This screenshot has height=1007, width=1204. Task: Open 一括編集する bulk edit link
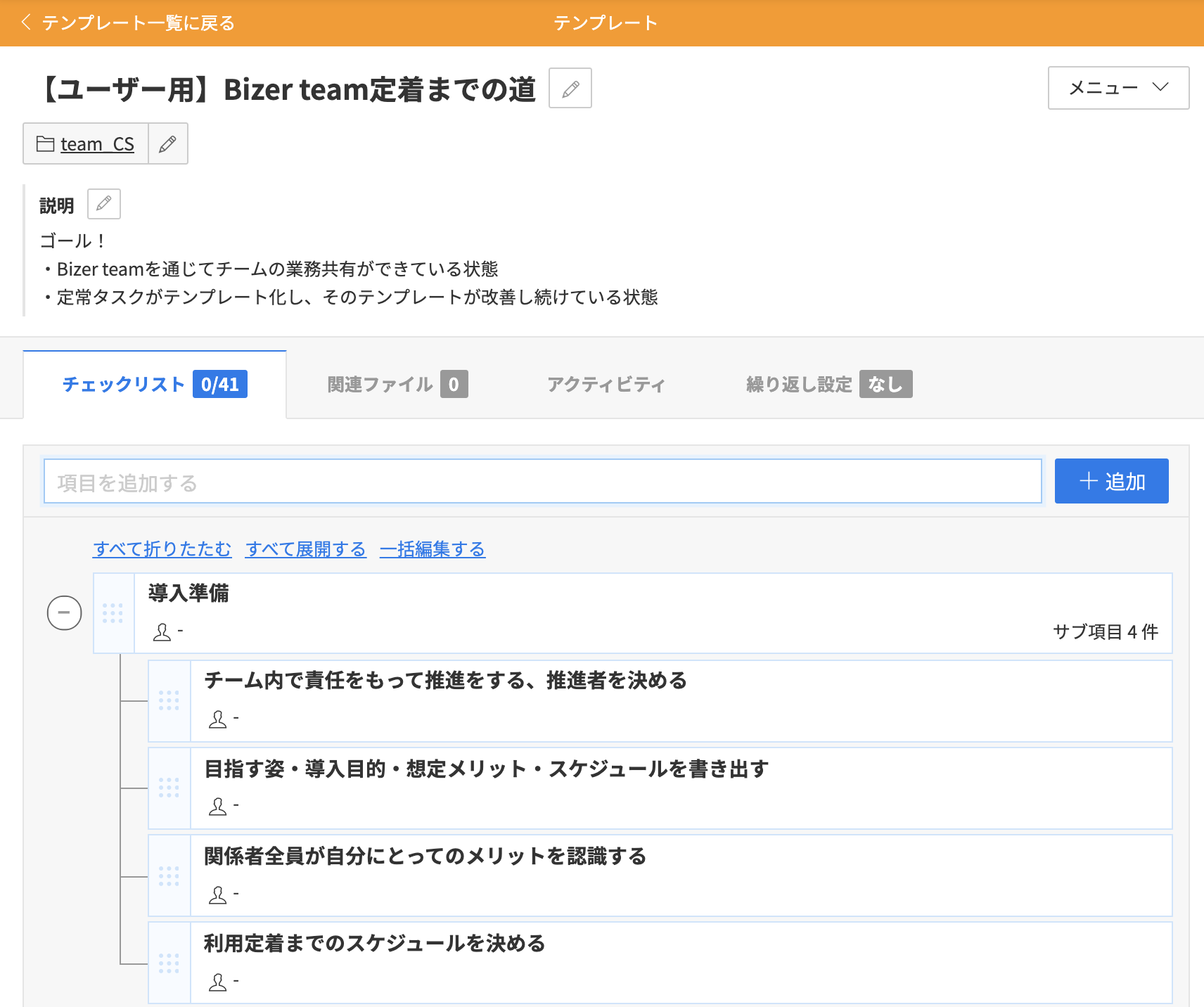coord(433,549)
